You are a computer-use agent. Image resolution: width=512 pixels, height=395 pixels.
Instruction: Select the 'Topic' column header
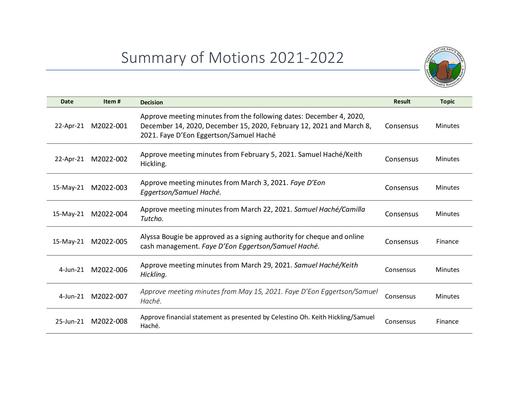447,102
